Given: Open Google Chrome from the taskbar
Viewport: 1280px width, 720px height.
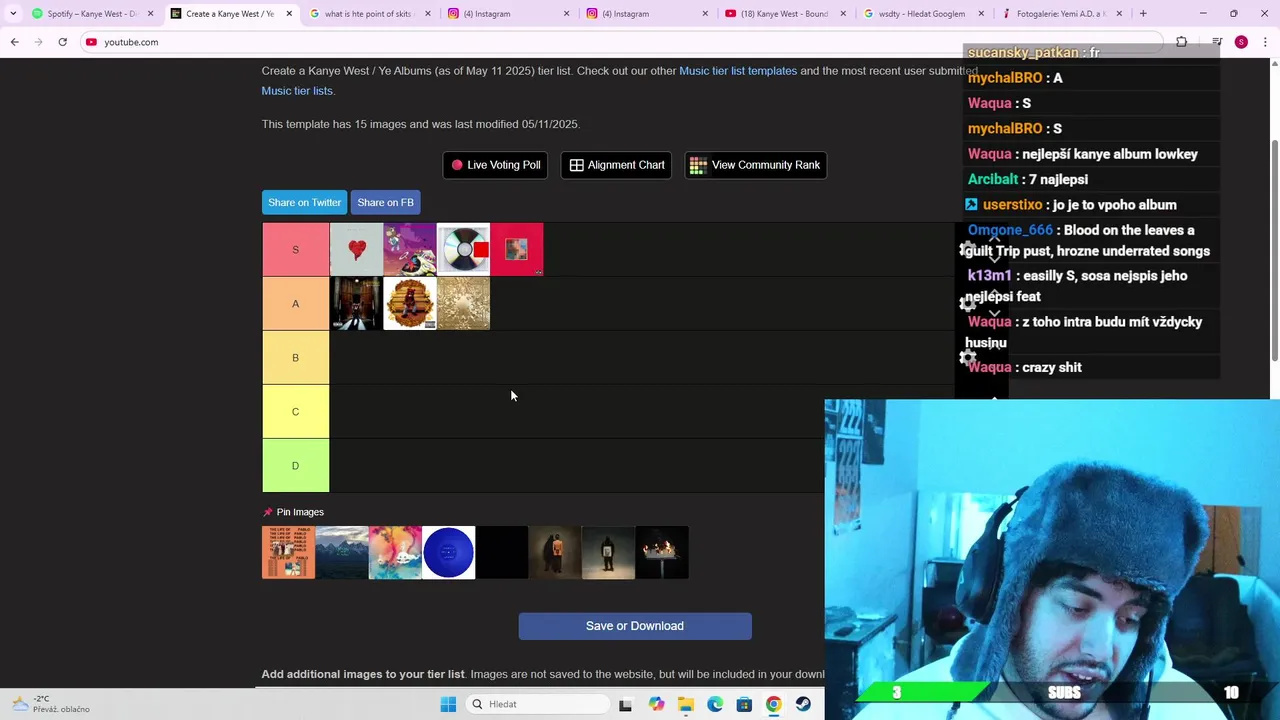Looking at the screenshot, I should pos(774,704).
